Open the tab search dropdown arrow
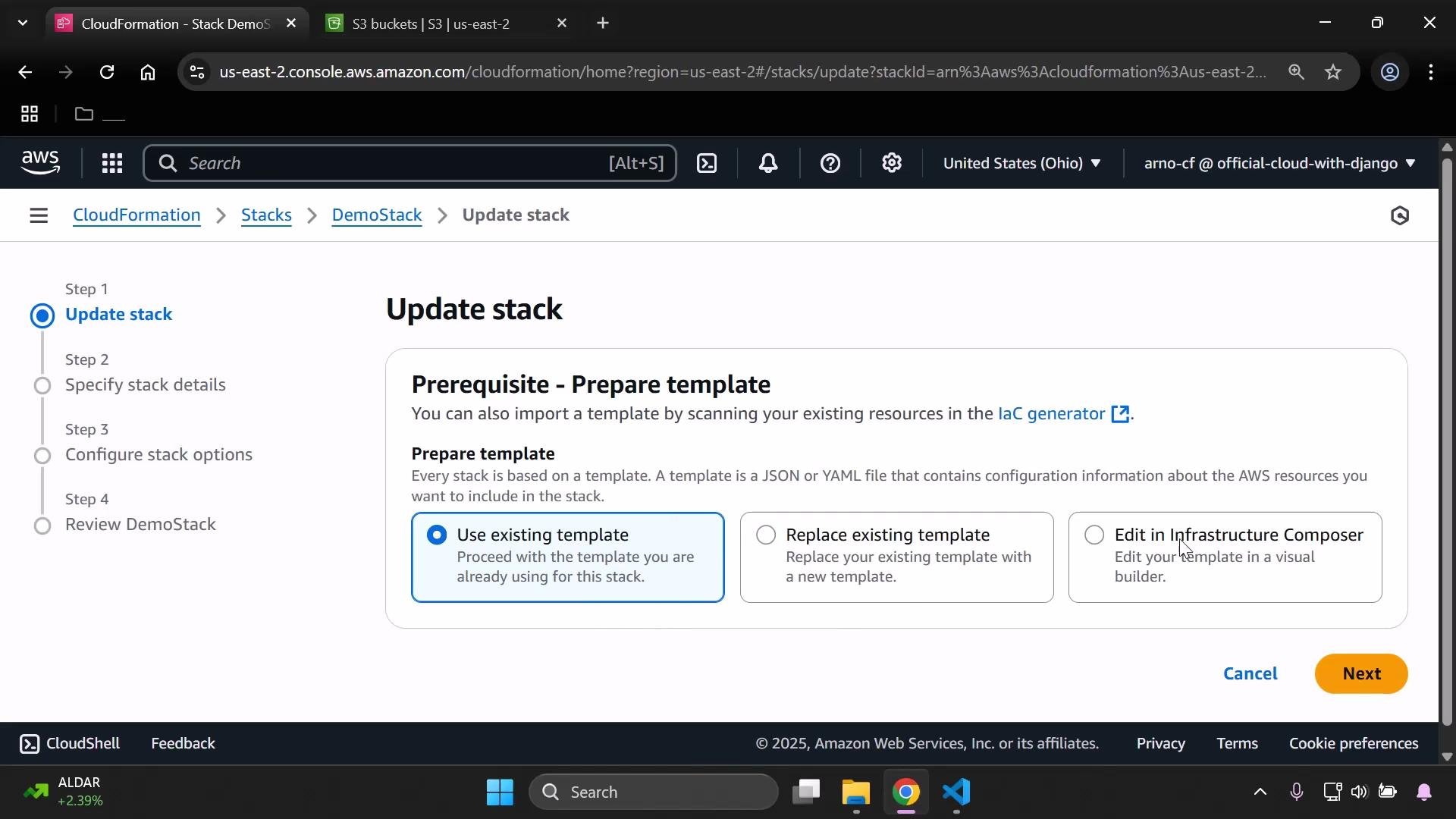 [23, 24]
